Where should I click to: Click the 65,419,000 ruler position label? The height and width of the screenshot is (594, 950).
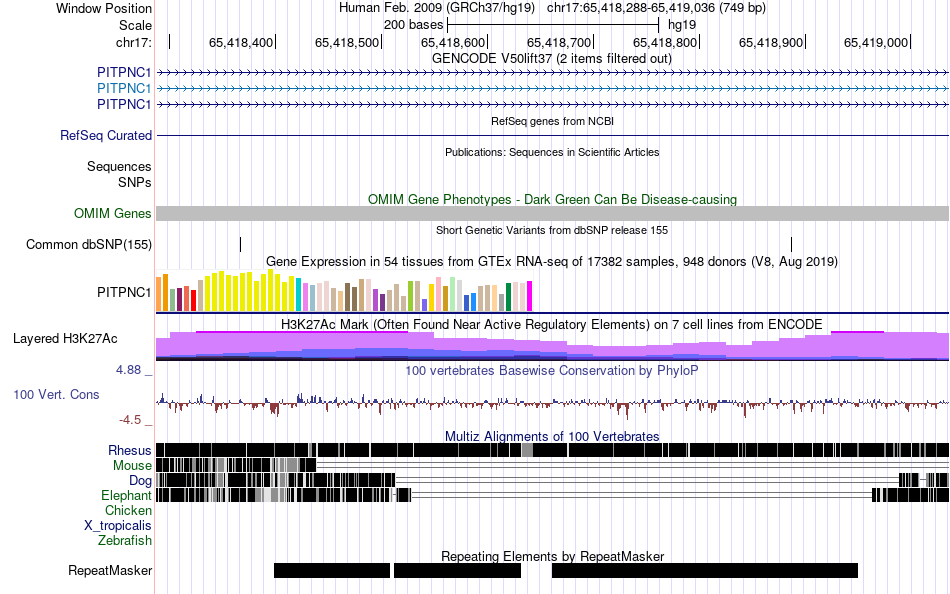click(876, 42)
